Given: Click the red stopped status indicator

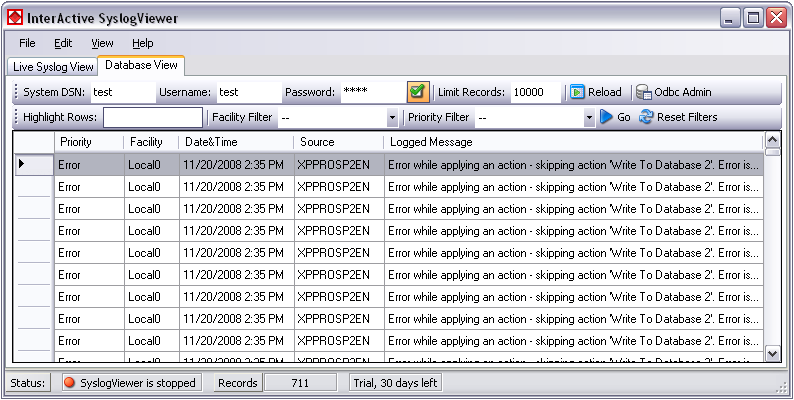Looking at the screenshot, I should [70, 383].
